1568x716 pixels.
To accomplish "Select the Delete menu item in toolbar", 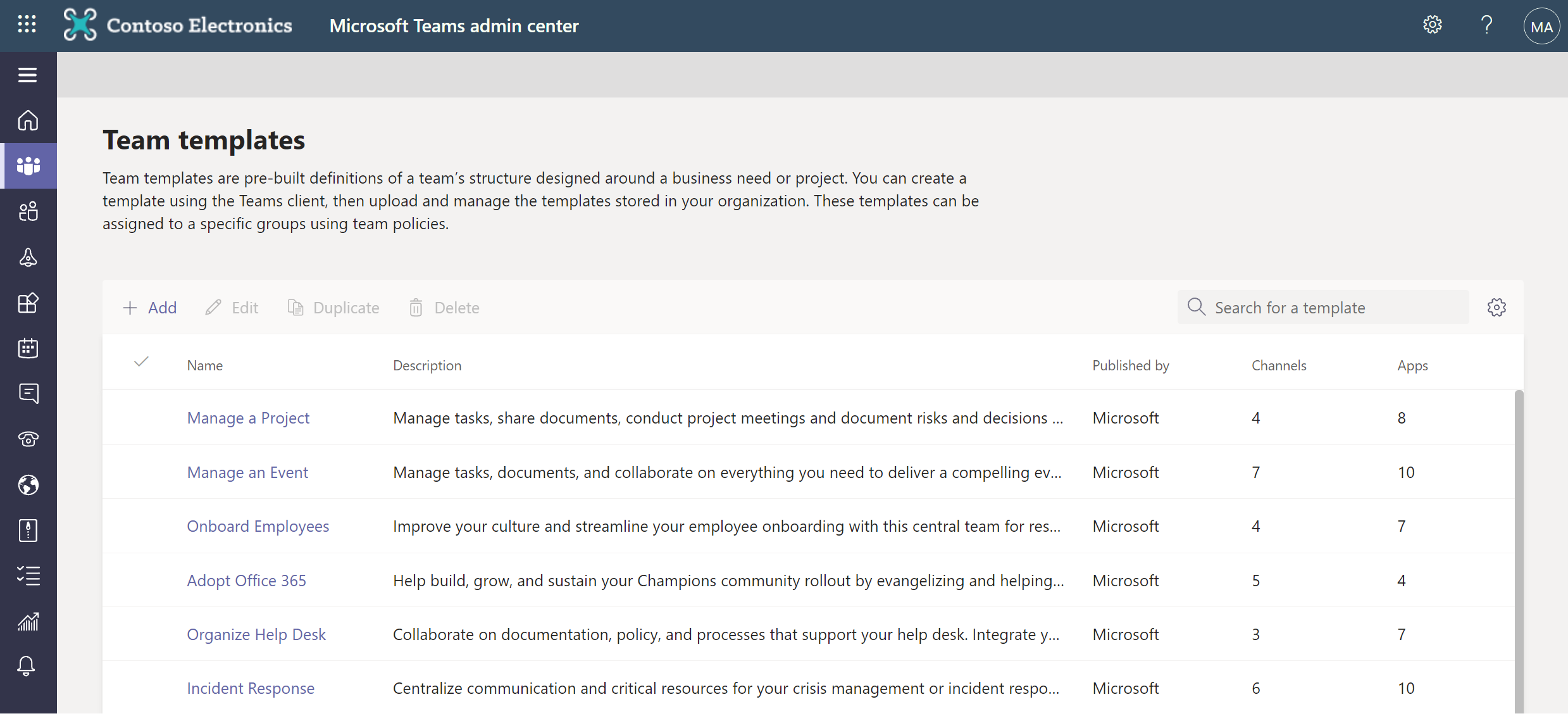I will pyautogui.click(x=444, y=307).
